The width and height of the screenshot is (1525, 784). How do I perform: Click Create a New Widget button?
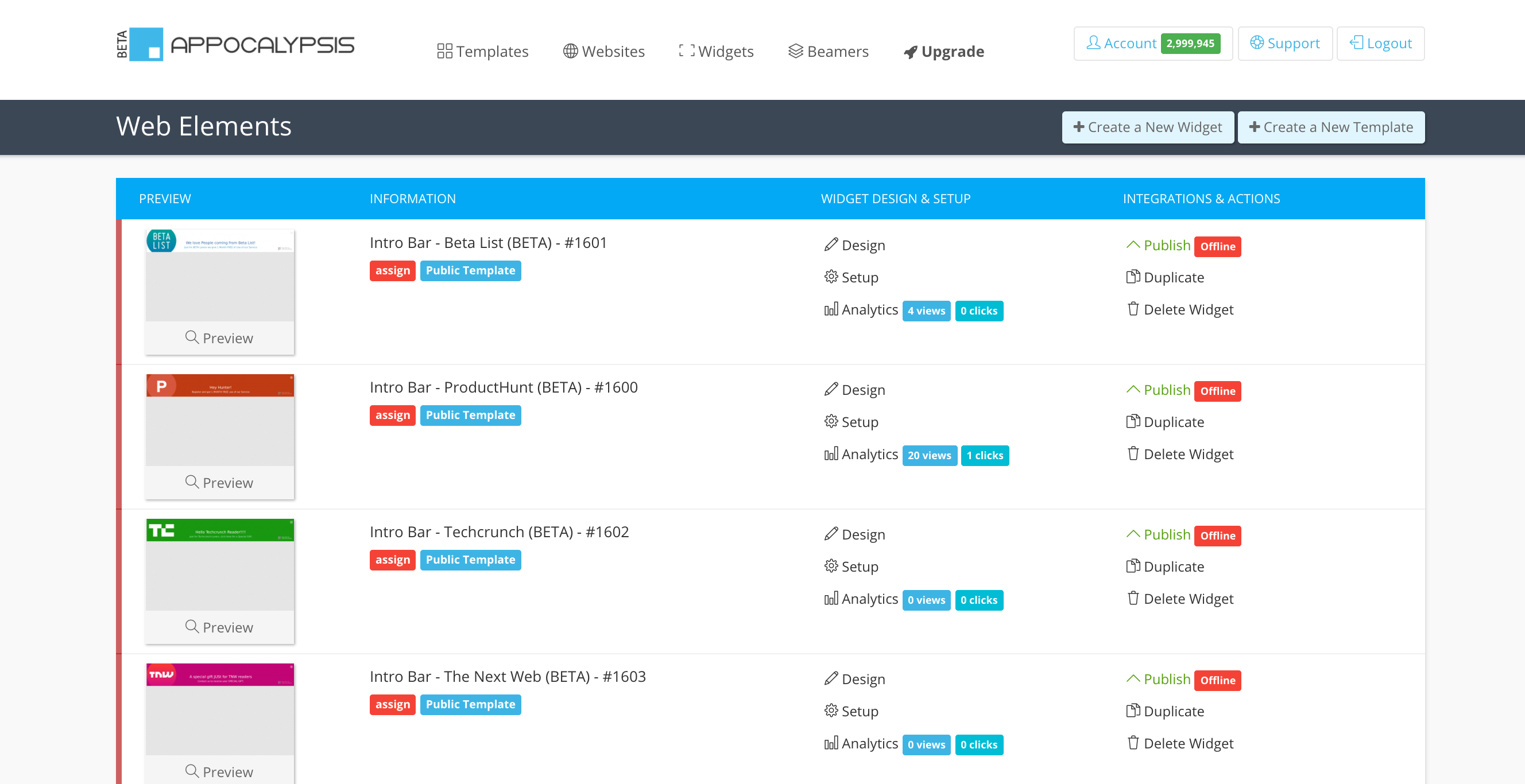(1147, 127)
